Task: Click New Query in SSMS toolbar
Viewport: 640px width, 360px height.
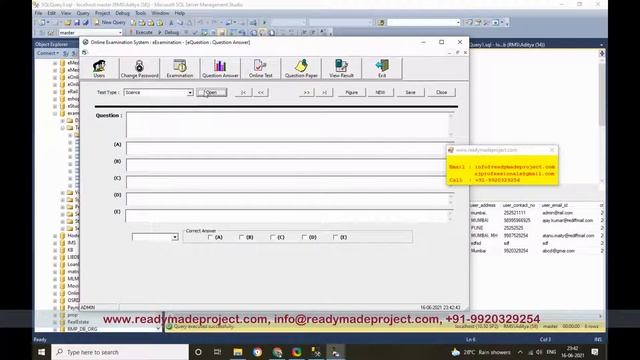Action: pyautogui.click(x=110, y=22)
